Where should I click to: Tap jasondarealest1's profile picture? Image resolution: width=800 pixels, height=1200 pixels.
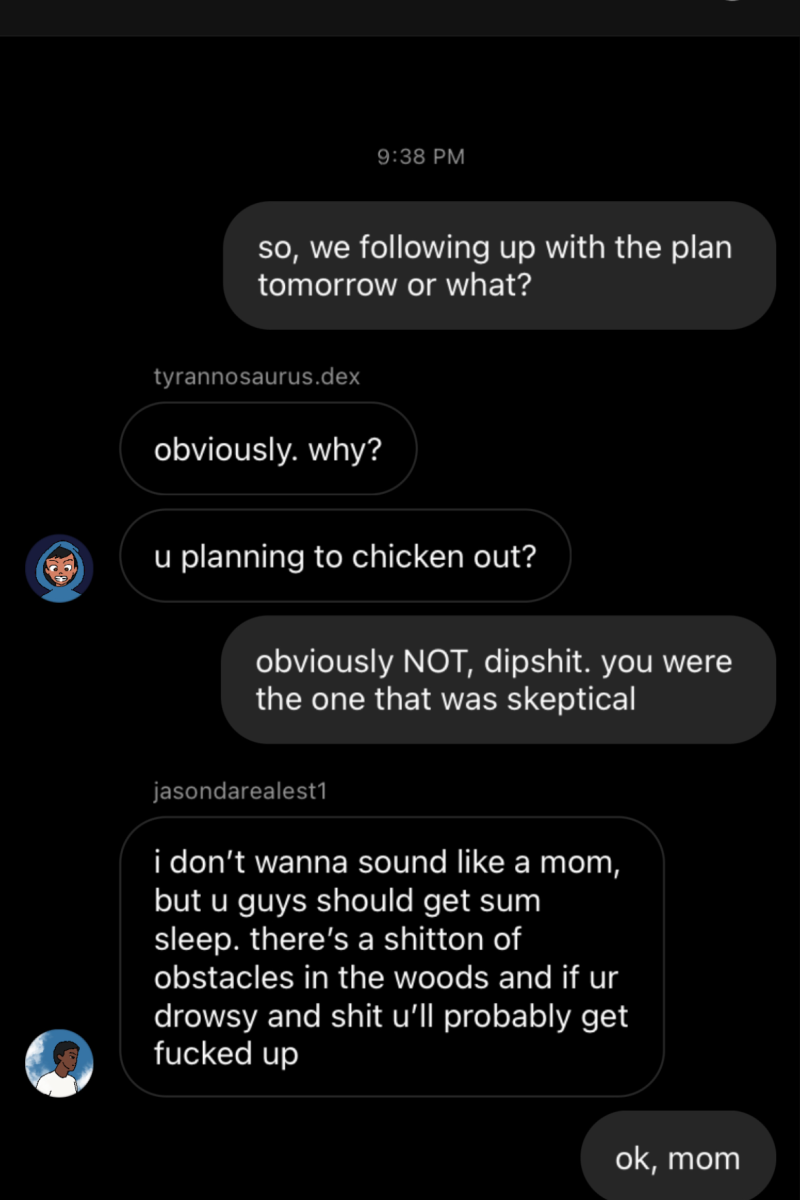coord(59,1063)
